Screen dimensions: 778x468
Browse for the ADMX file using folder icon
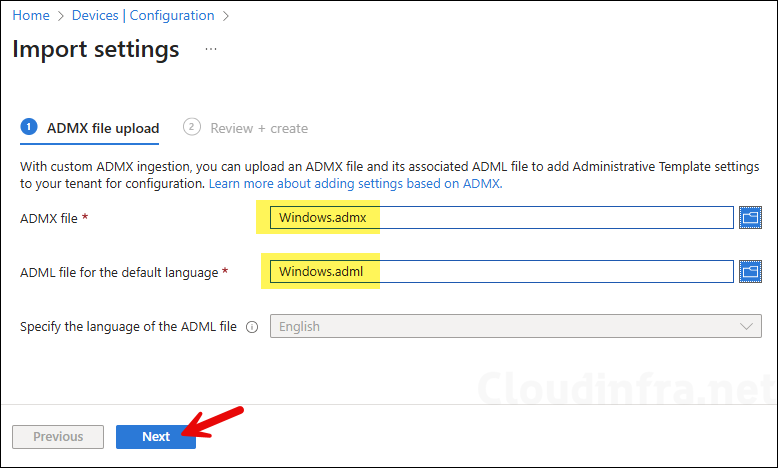click(x=750, y=217)
